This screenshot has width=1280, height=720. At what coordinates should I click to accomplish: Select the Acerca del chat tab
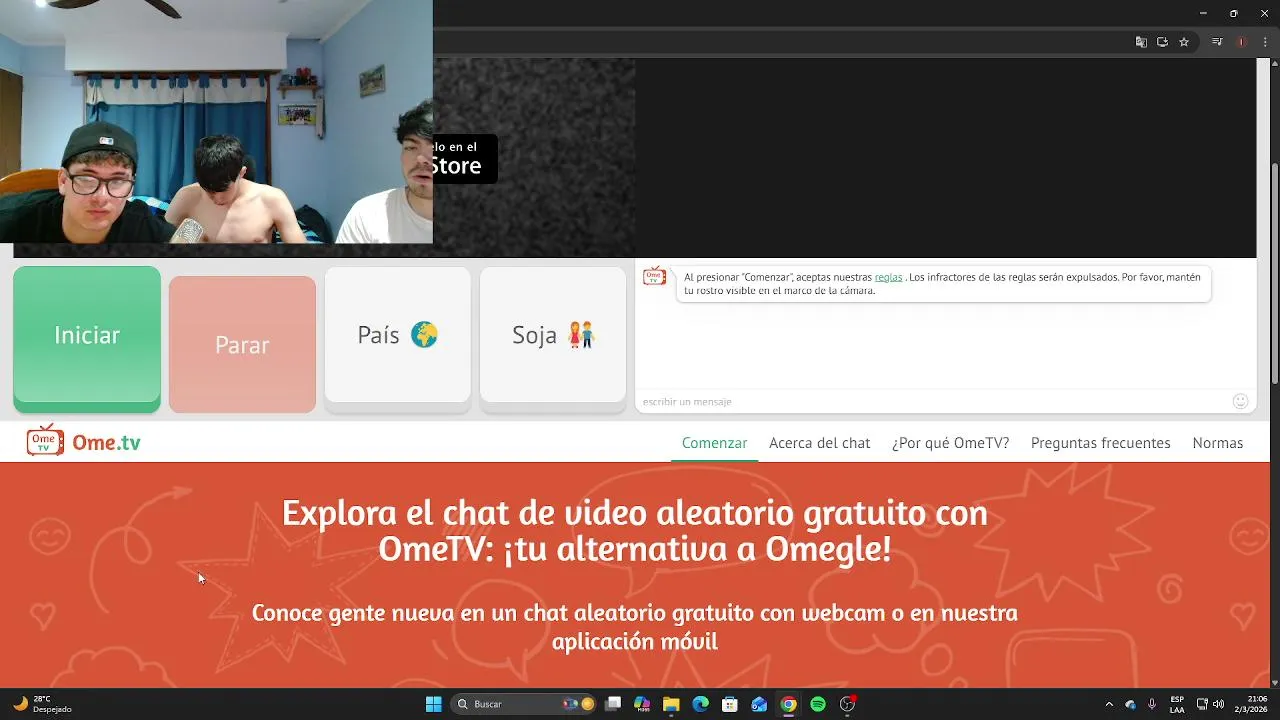point(819,443)
